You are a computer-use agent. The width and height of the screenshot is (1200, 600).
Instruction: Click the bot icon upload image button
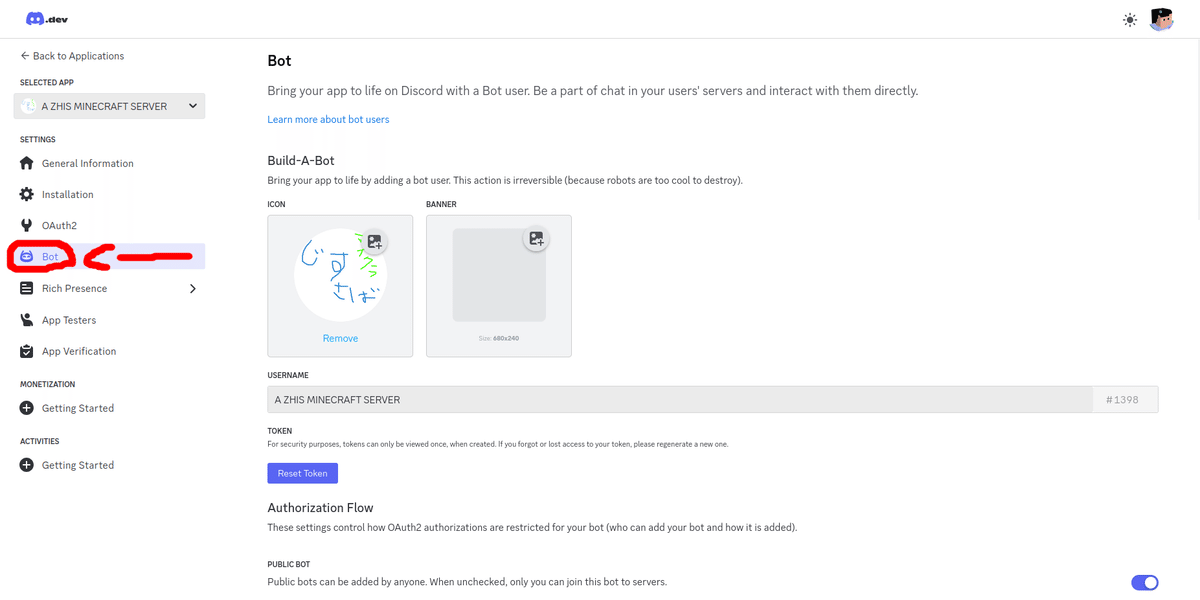(374, 241)
